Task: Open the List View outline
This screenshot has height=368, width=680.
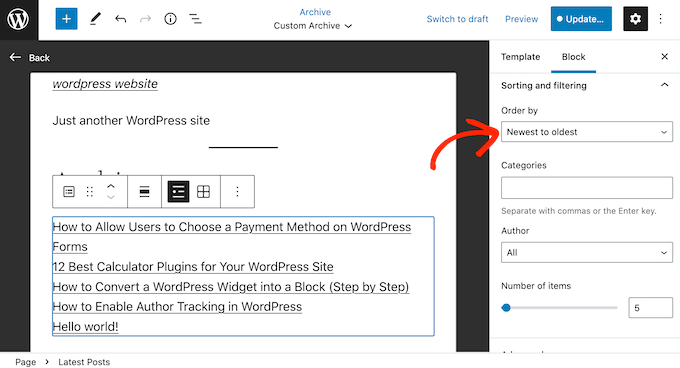Action: pos(195,19)
